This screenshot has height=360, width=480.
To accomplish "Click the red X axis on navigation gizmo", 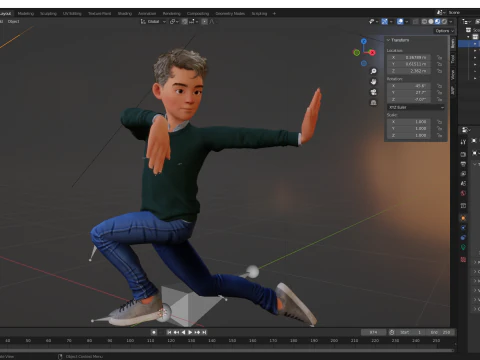I will click(372, 52).
